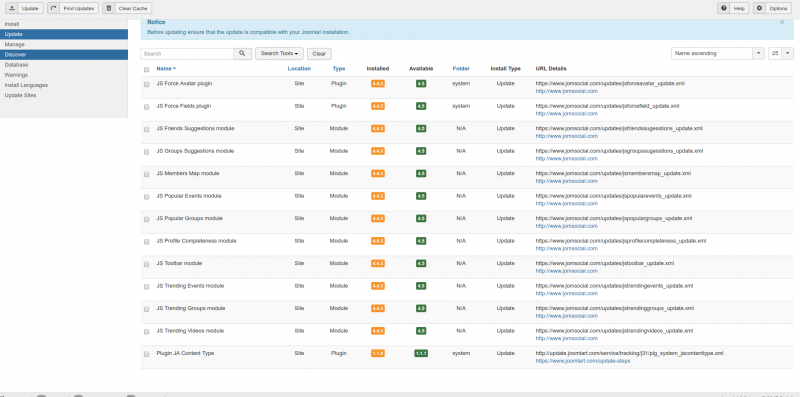Open the Help button
Image resolution: width=800 pixels, height=397 pixels.
coord(733,8)
